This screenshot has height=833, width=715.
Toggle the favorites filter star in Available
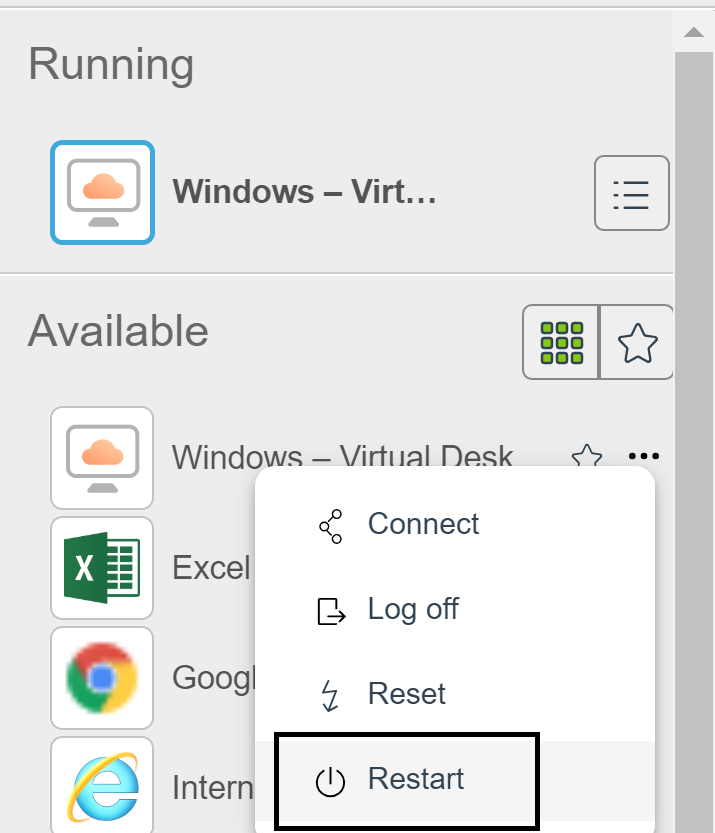[637, 342]
